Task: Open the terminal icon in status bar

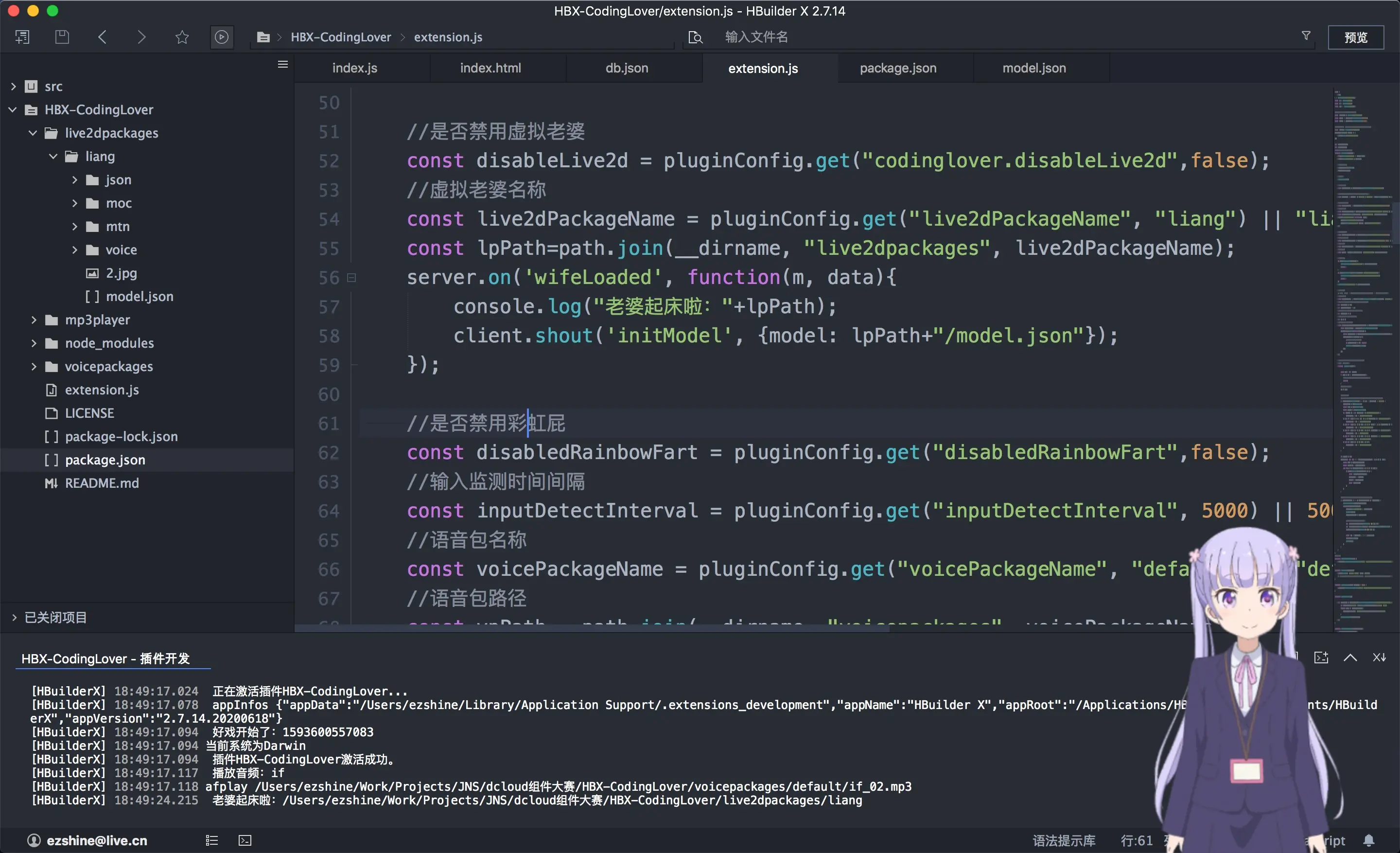Action: coord(245,840)
